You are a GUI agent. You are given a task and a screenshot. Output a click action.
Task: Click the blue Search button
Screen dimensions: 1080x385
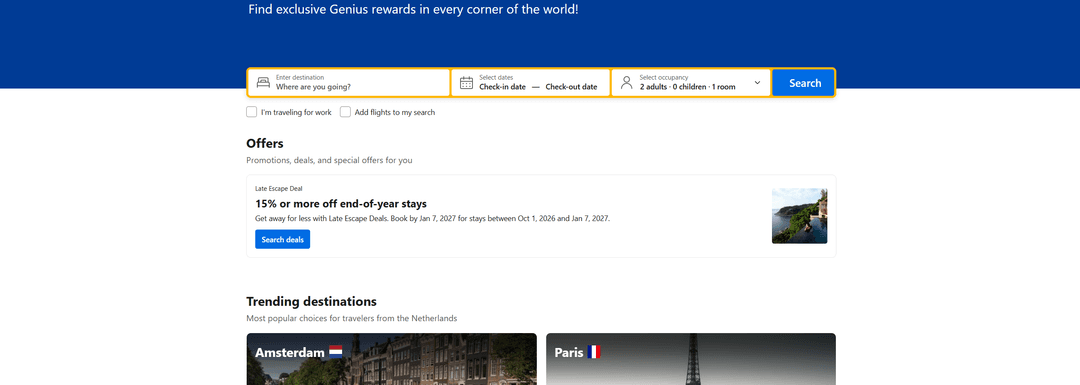(804, 83)
